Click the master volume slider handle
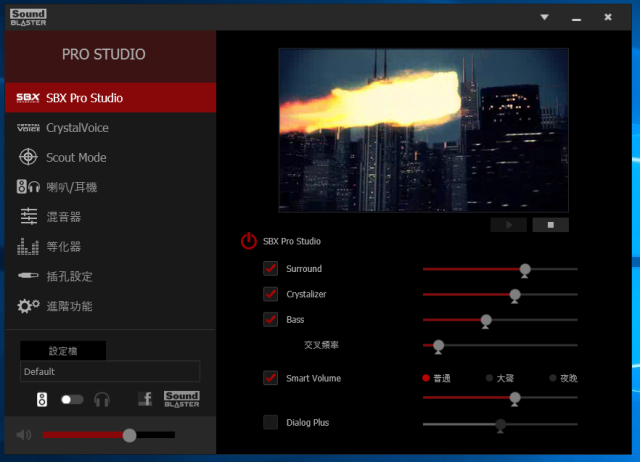640x462 pixels. [x=129, y=435]
